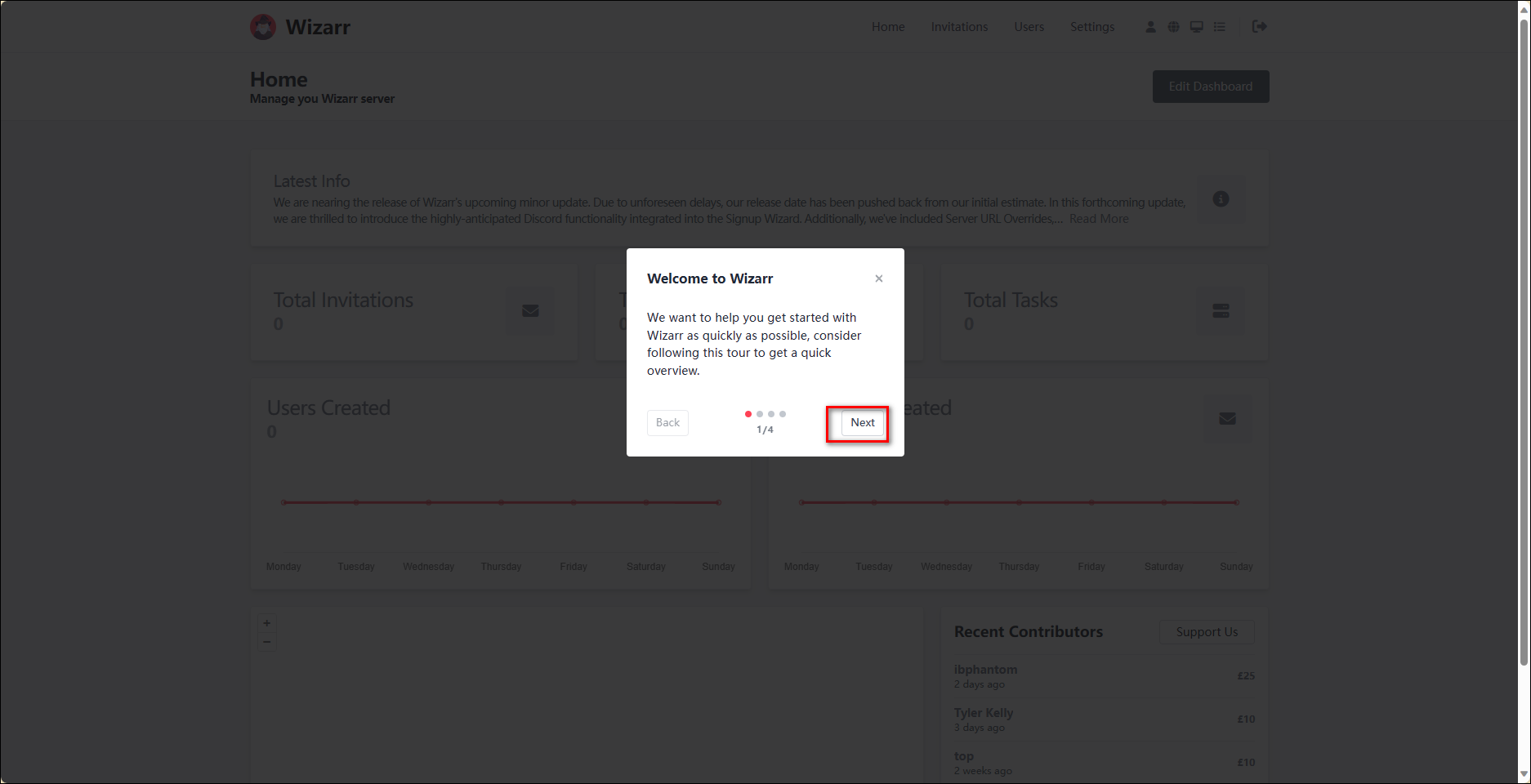Click the disabled Back button in the tour
This screenshot has width=1531, height=784.
coord(667,423)
